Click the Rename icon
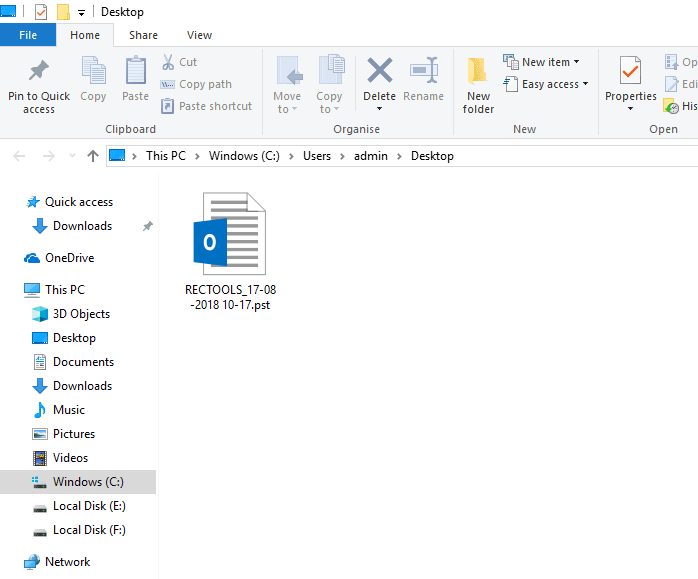Screen dimensions: 698x579 coord(424,70)
